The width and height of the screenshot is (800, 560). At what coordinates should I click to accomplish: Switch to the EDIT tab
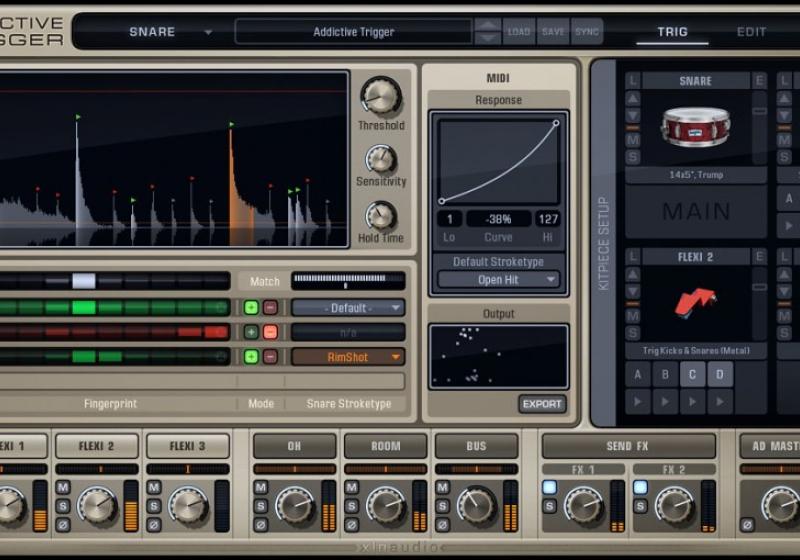751,32
